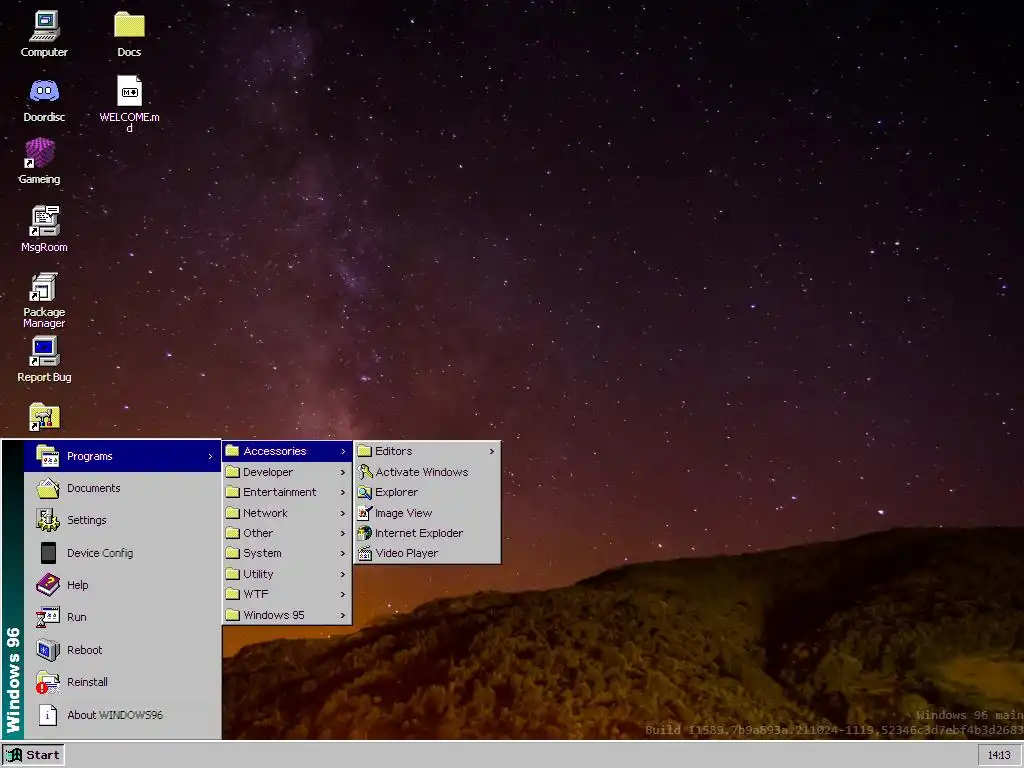Choose Run label in Start menu
Screen dimensions: 1024x768
pyautogui.click(x=76, y=616)
